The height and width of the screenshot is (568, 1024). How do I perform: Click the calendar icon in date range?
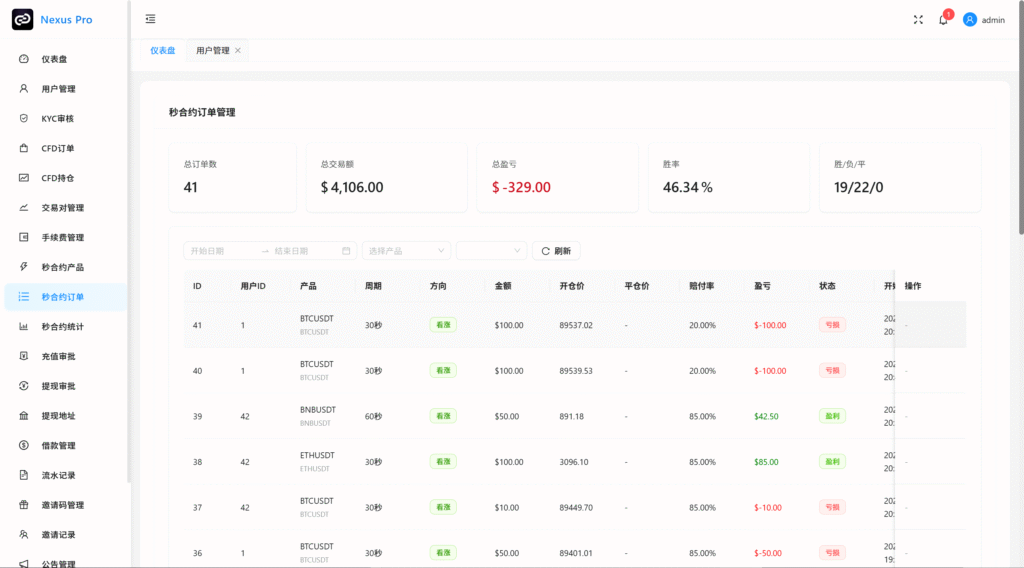[x=346, y=251]
